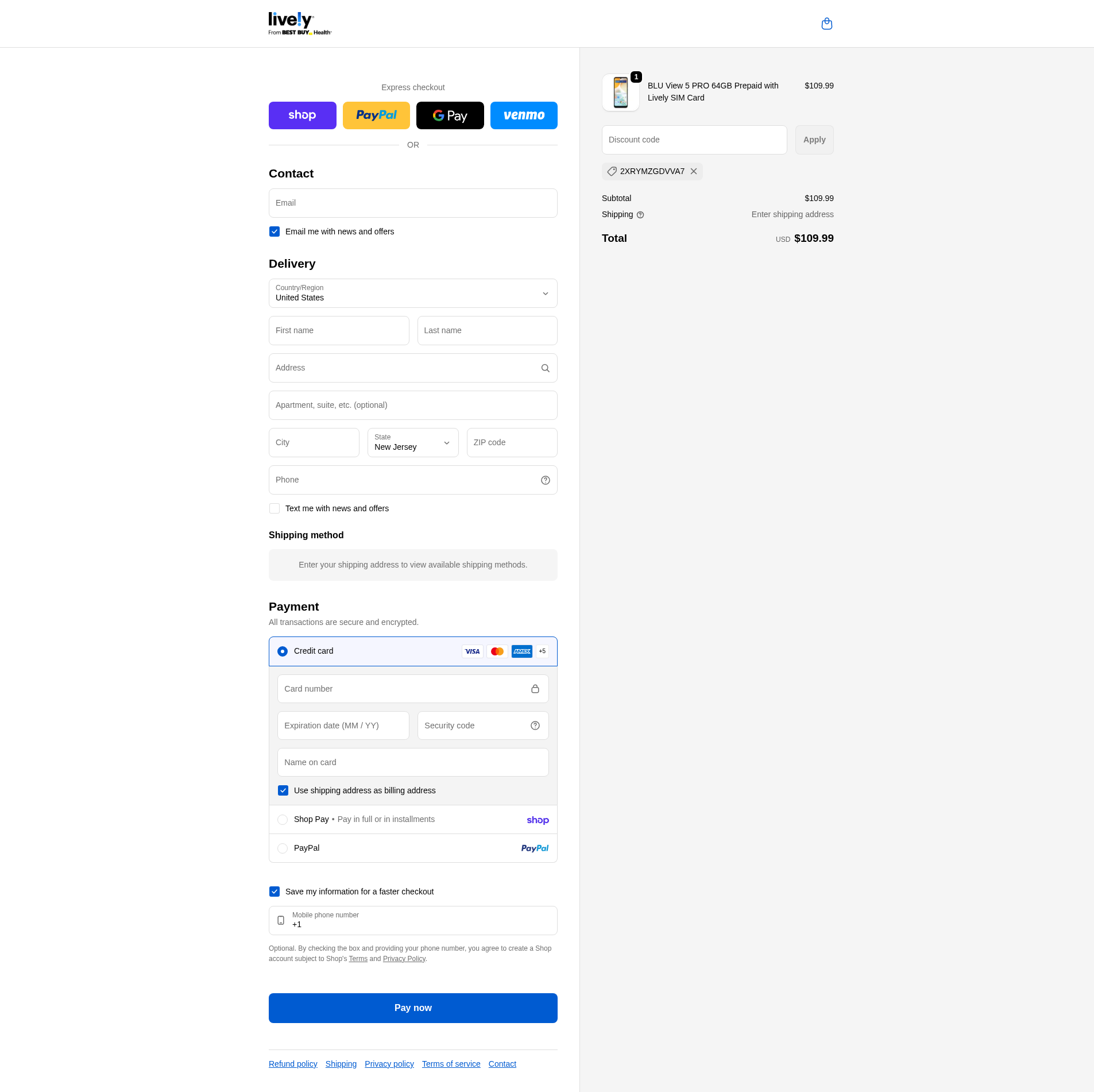Click the Shipping help question icon
This screenshot has width=1094, height=1092.
640,215
